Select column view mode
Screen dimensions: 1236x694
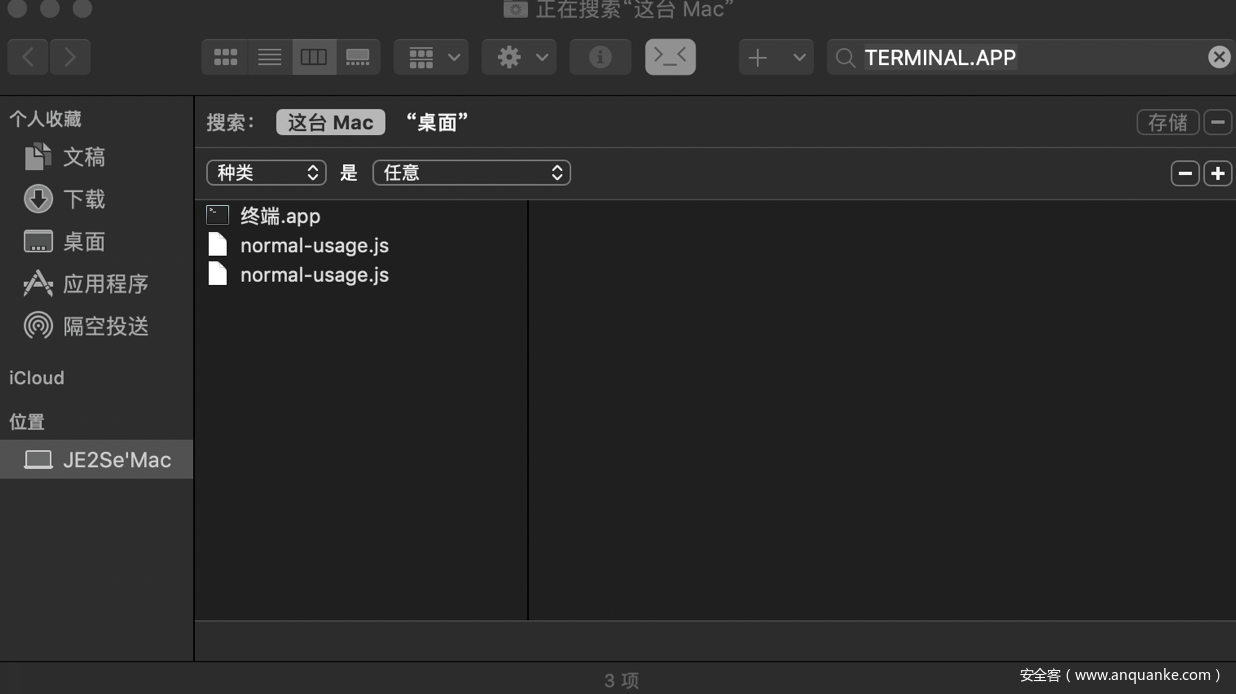pyautogui.click(x=314, y=58)
